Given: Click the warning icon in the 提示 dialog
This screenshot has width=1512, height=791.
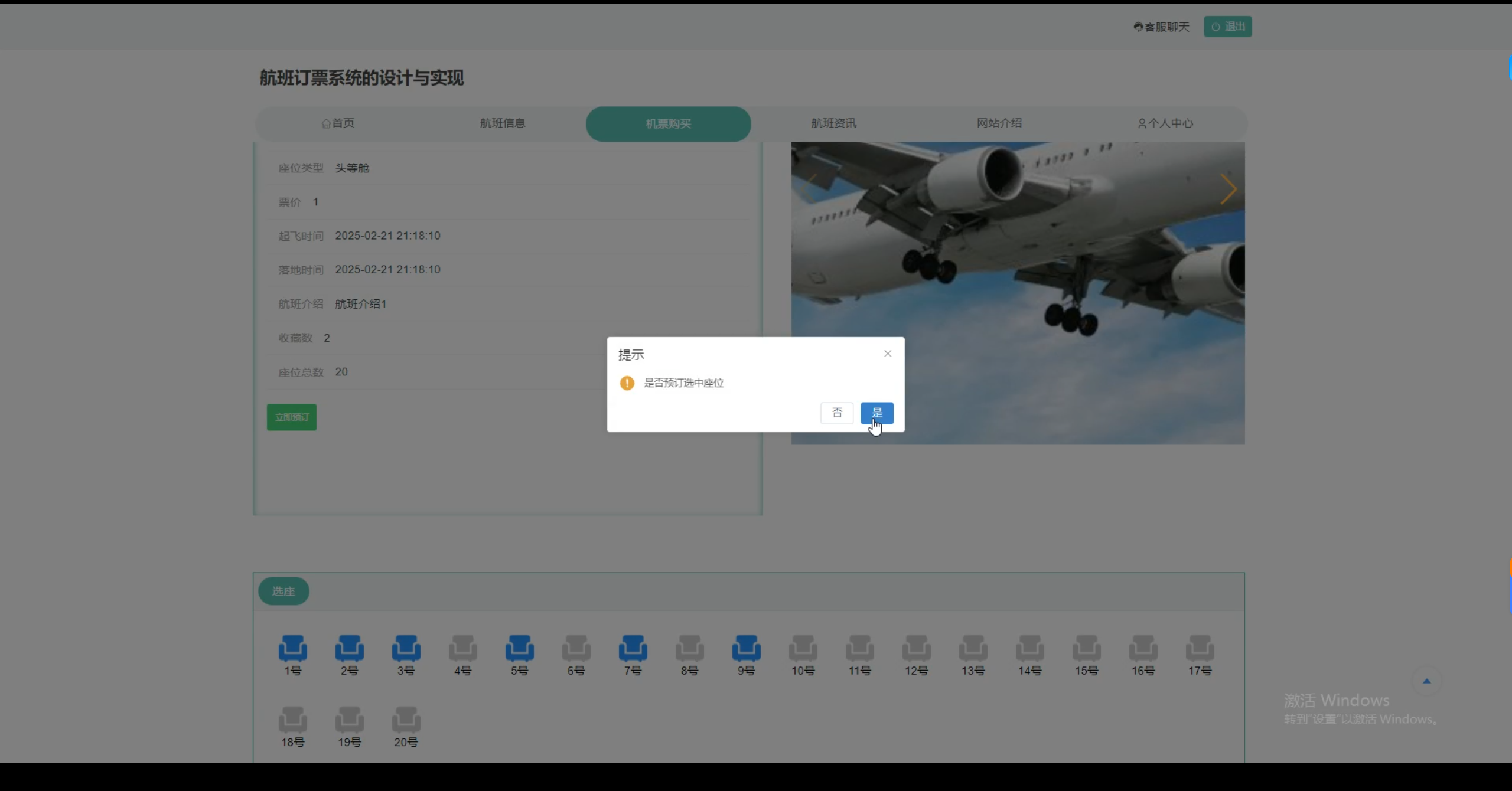Looking at the screenshot, I should [x=626, y=383].
